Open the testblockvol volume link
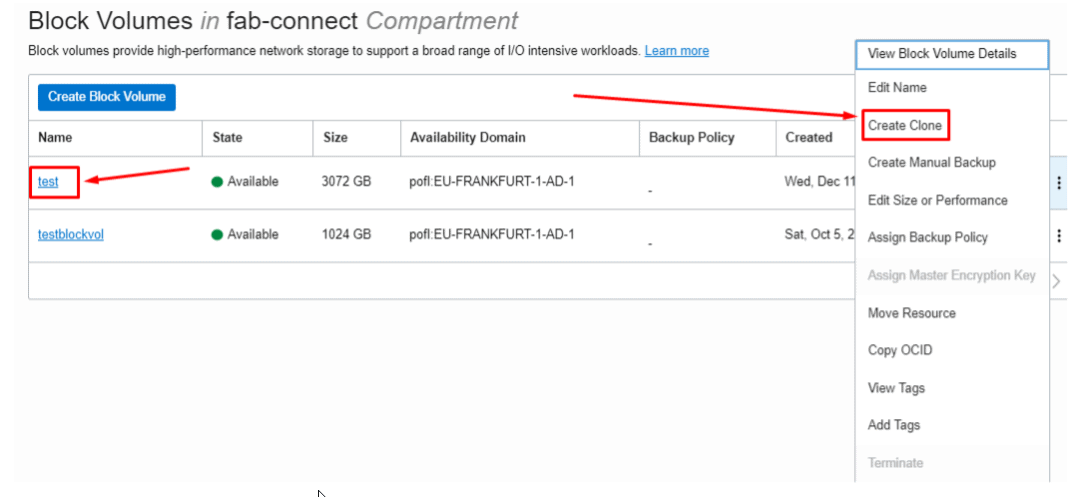The height and width of the screenshot is (497, 1091). [70, 235]
